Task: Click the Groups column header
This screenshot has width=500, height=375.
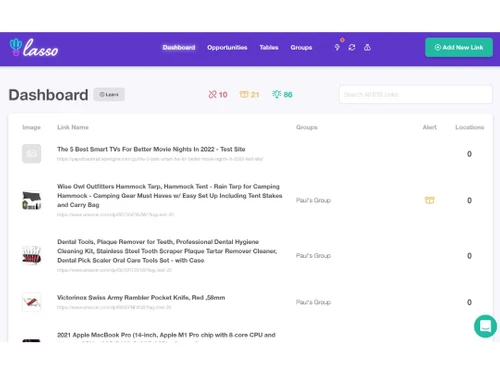Action: [x=307, y=127]
